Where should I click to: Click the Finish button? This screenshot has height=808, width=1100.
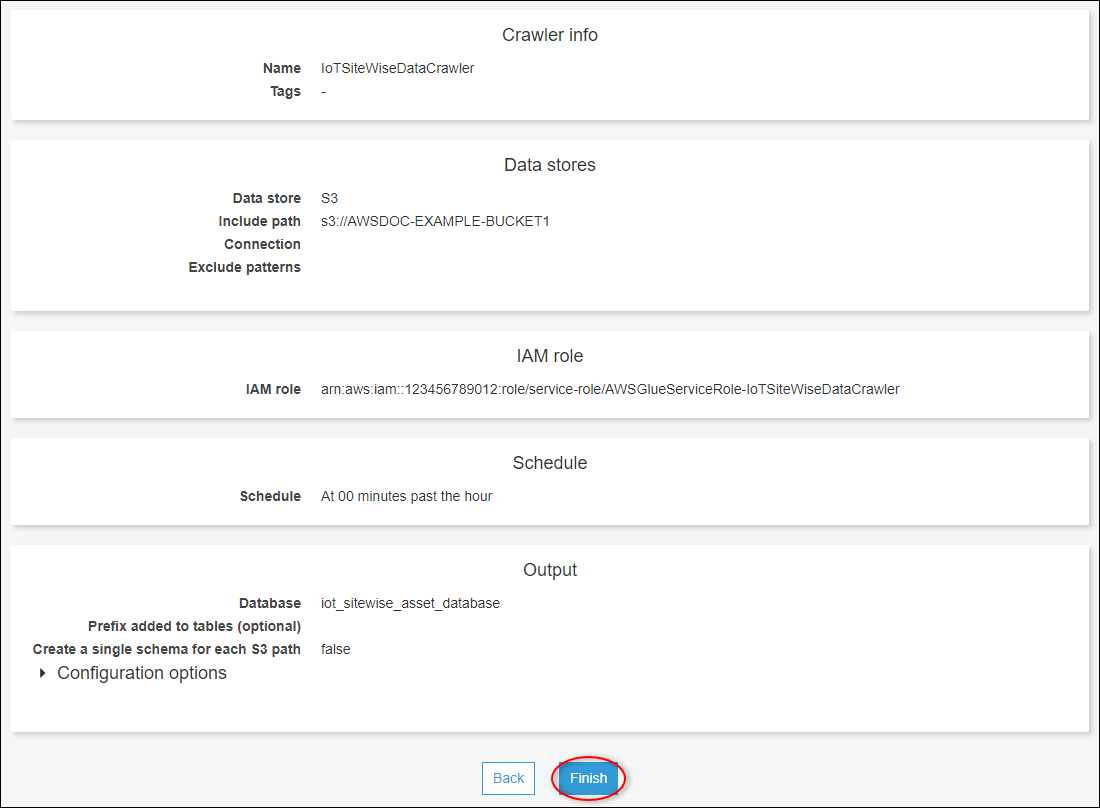[588, 778]
